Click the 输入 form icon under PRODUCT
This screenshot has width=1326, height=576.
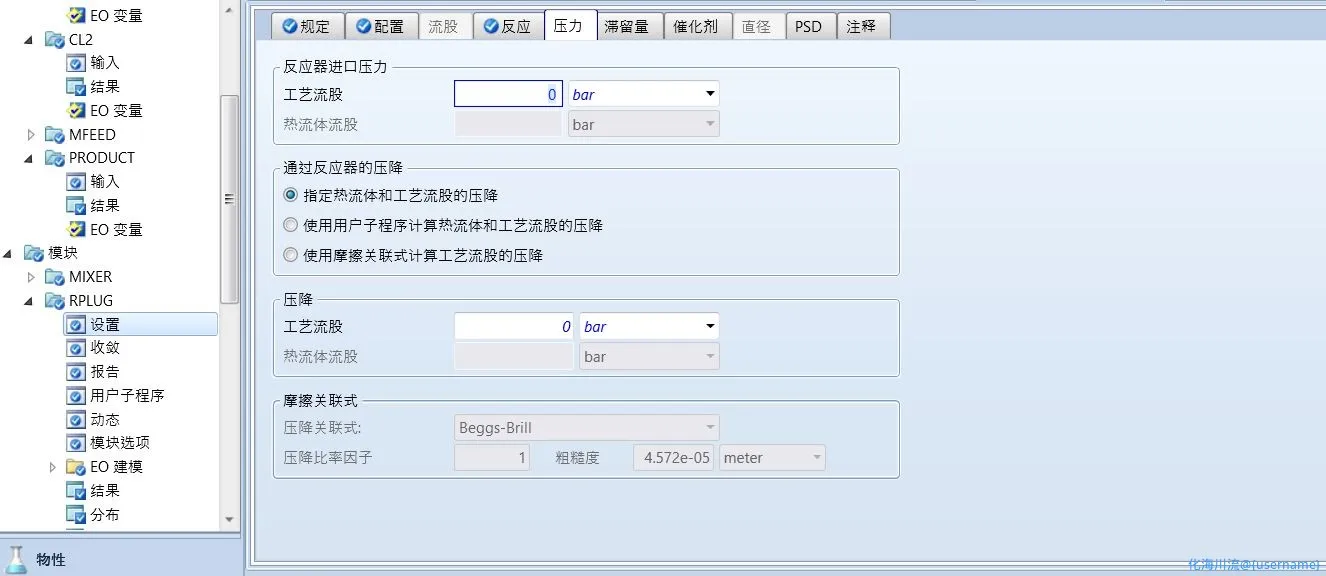pos(76,182)
